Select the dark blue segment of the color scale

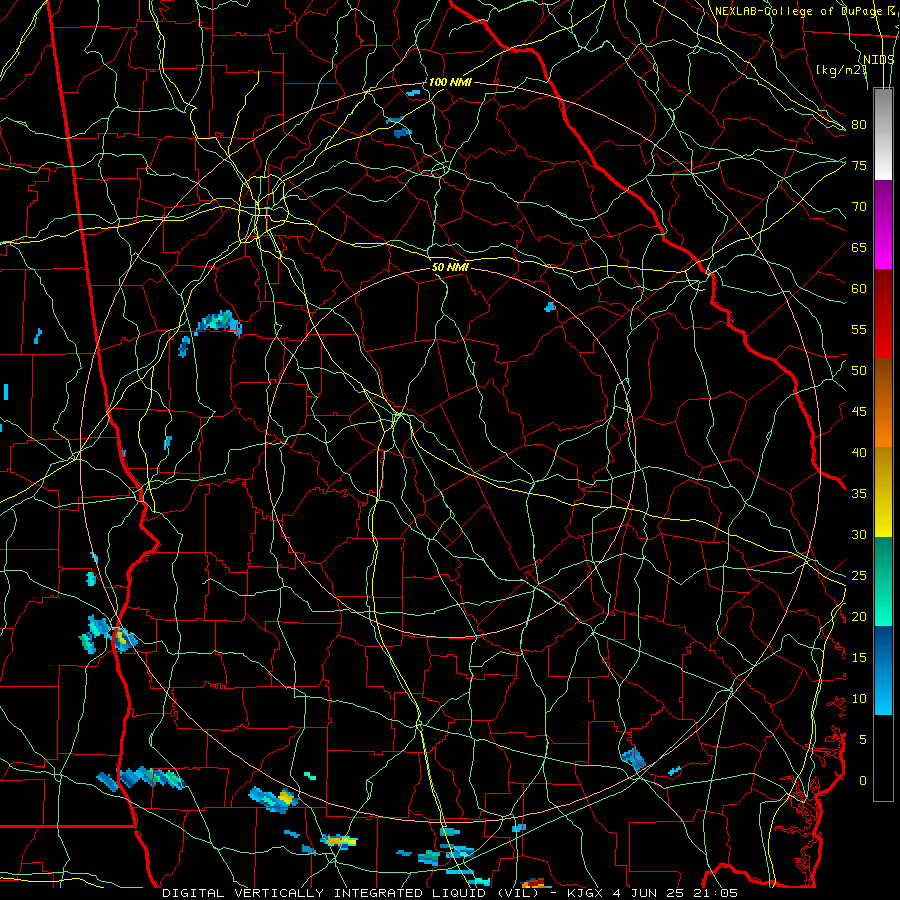click(883, 649)
